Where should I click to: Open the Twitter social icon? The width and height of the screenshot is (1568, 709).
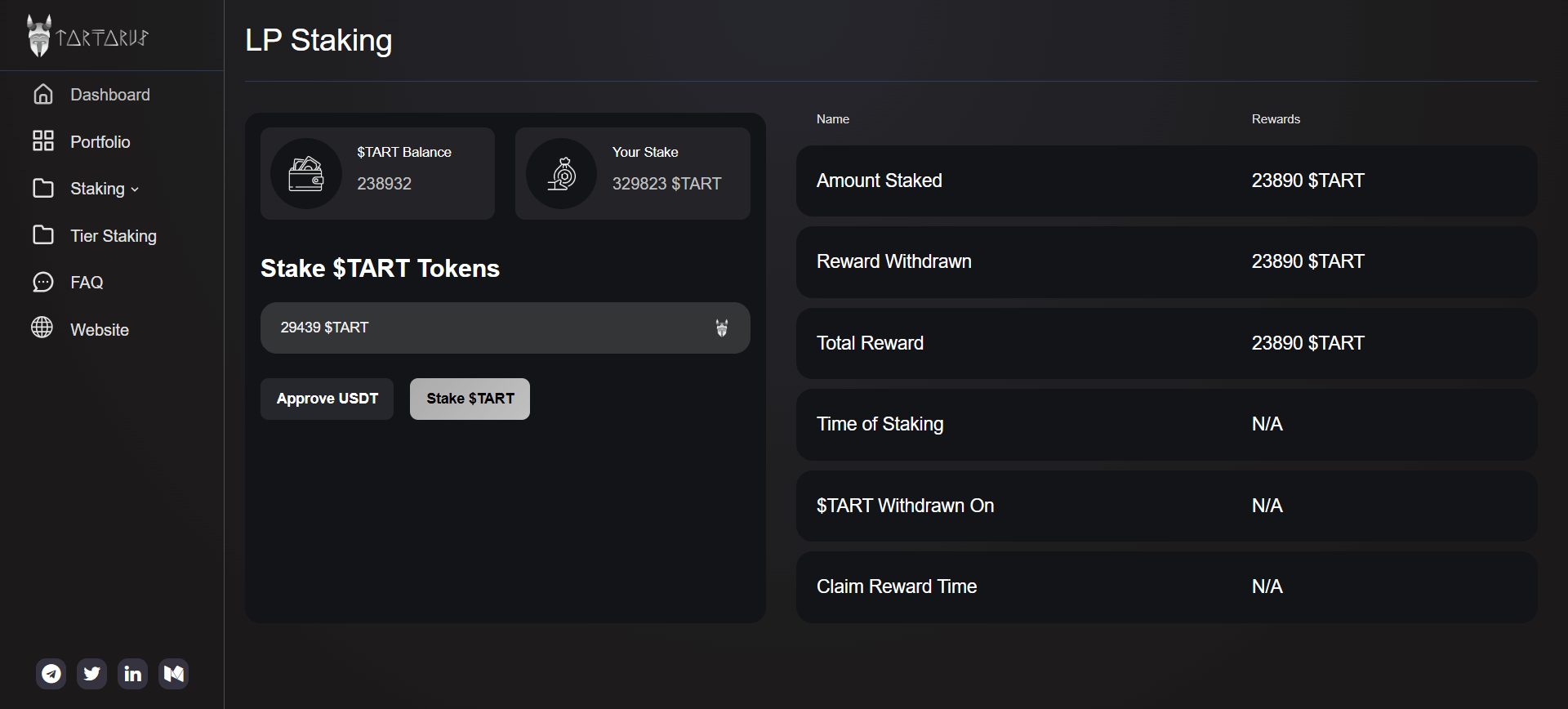click(91, 674)
